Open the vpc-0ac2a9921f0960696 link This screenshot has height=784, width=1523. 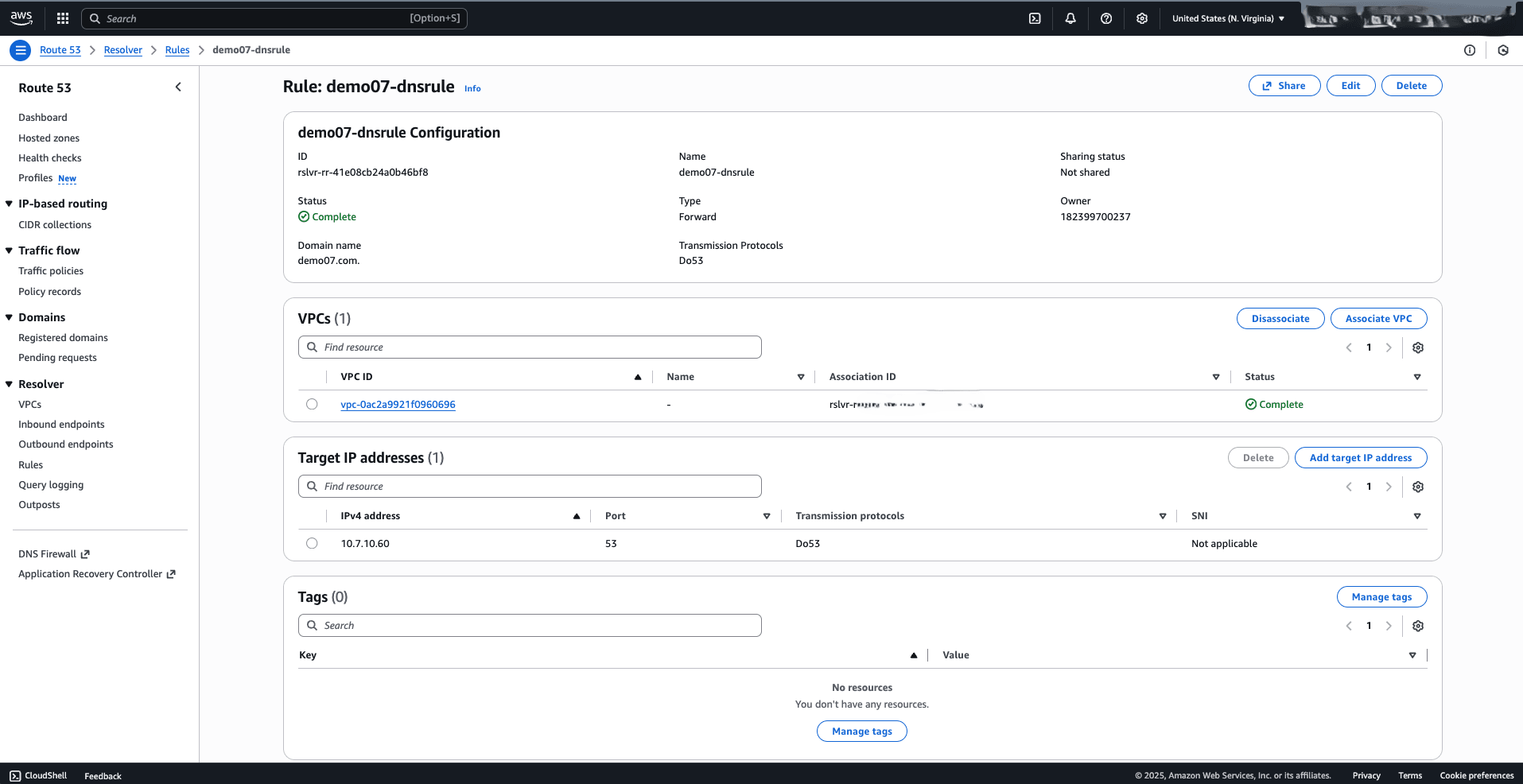click(398, 404)
